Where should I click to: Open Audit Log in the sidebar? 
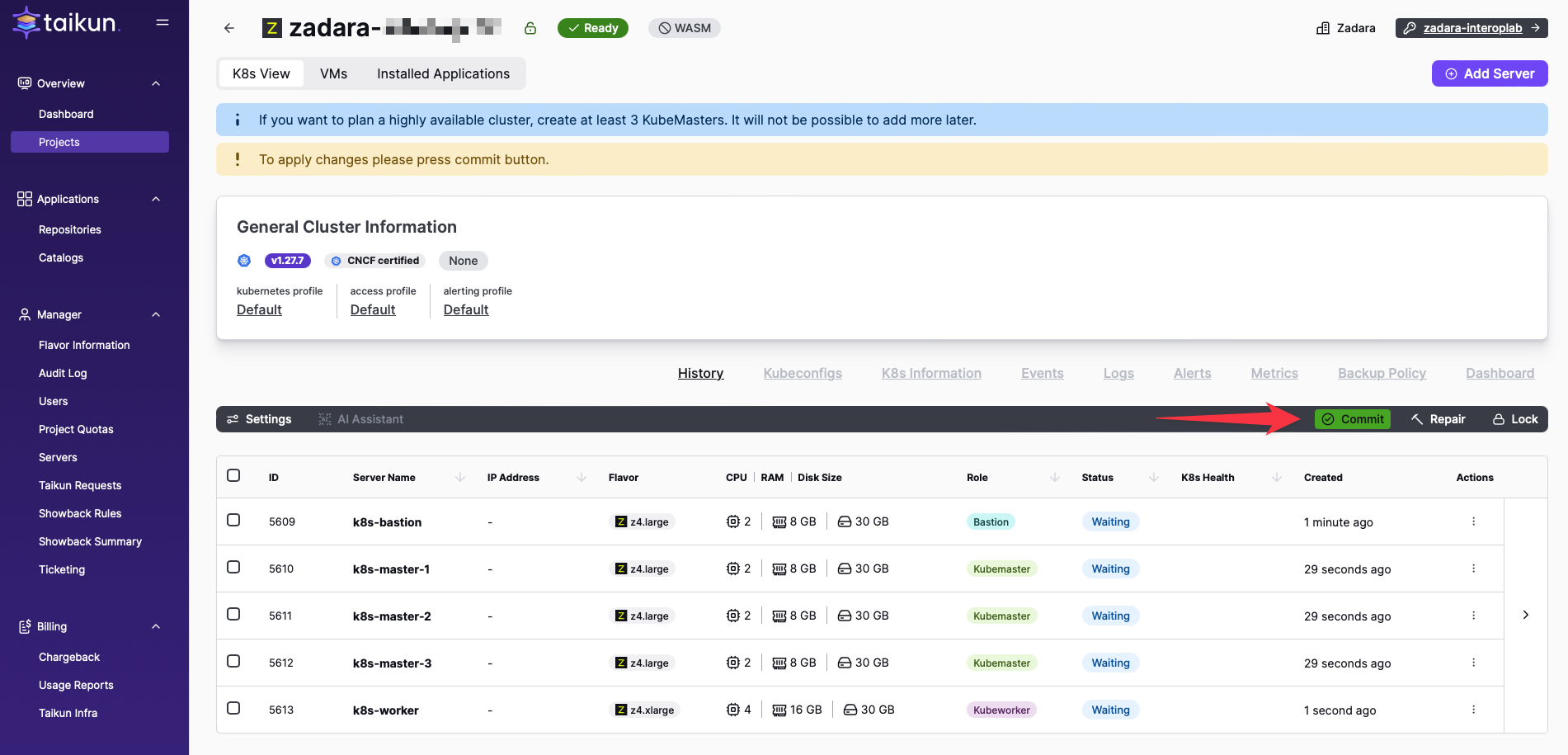(x=63, y=373)
